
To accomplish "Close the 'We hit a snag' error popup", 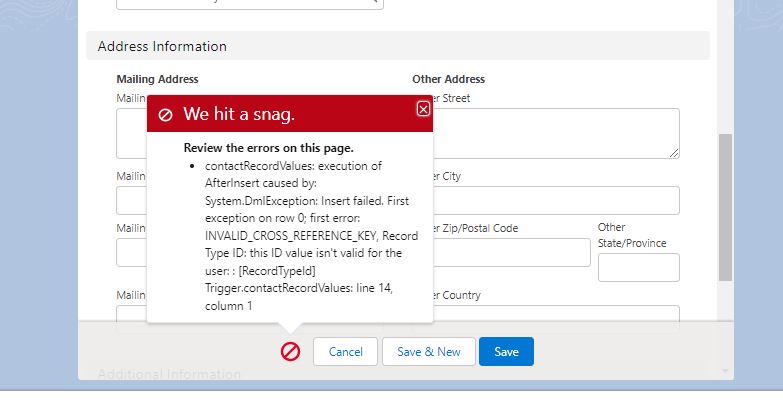I will click(423, 109).
